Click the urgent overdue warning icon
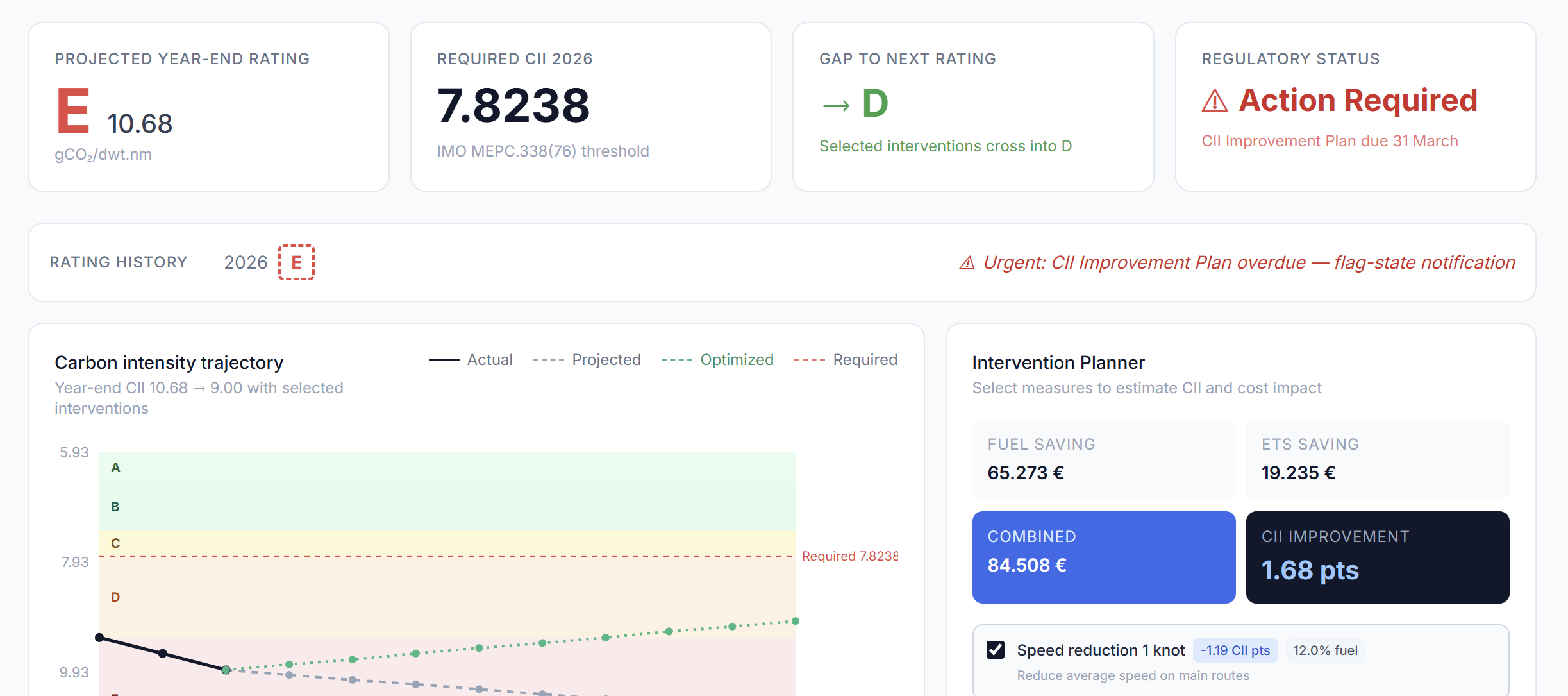This screenshot has height=696, width=1568. point(967,263)
